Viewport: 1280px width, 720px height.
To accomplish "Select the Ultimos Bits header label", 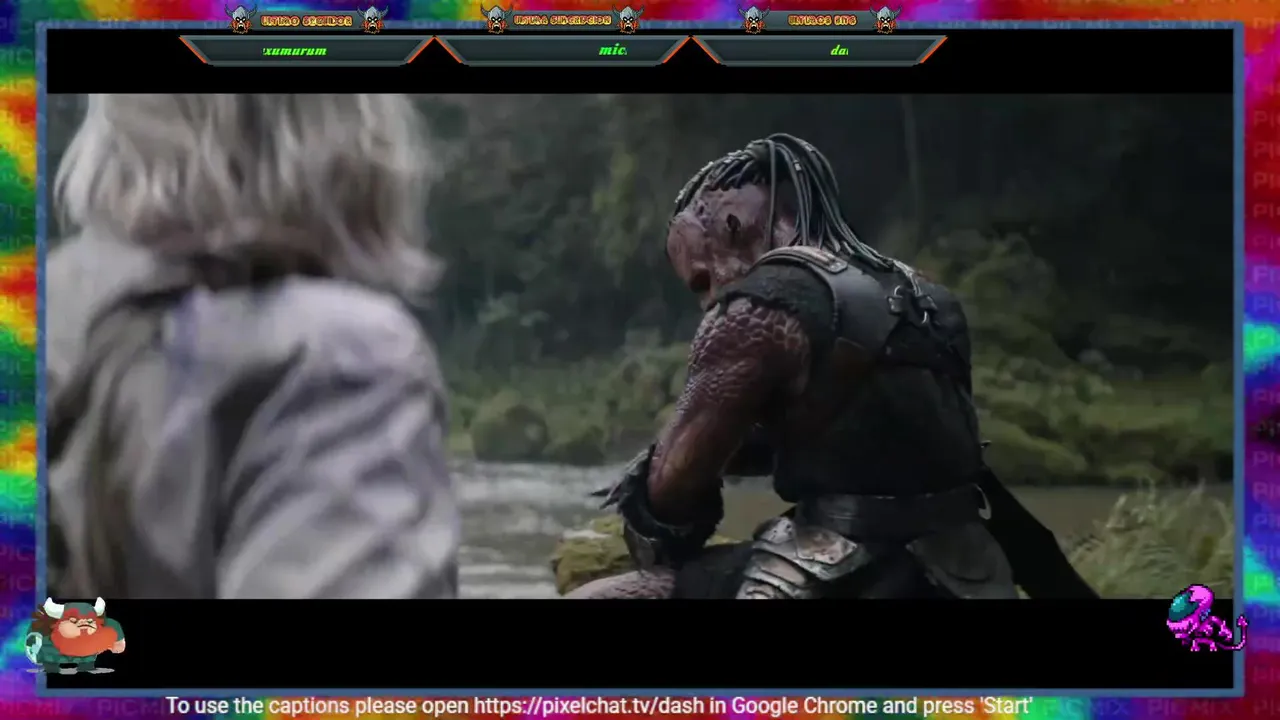I will click(x=820, y=21).
